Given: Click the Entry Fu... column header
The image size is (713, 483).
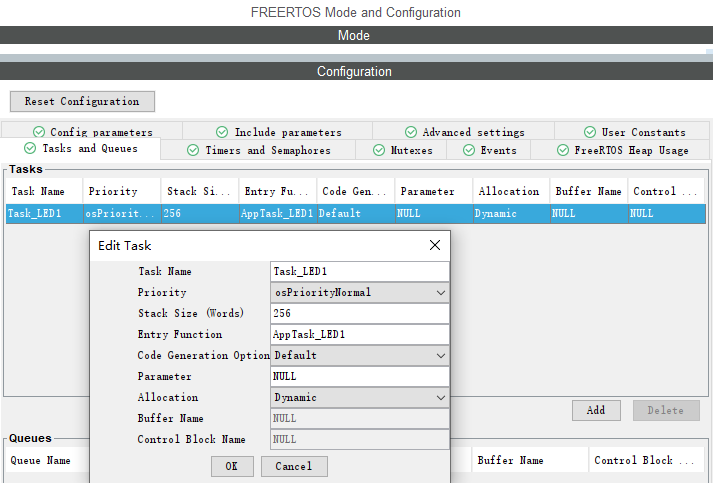Looking at the screenshot, I should tap(278, 191).
